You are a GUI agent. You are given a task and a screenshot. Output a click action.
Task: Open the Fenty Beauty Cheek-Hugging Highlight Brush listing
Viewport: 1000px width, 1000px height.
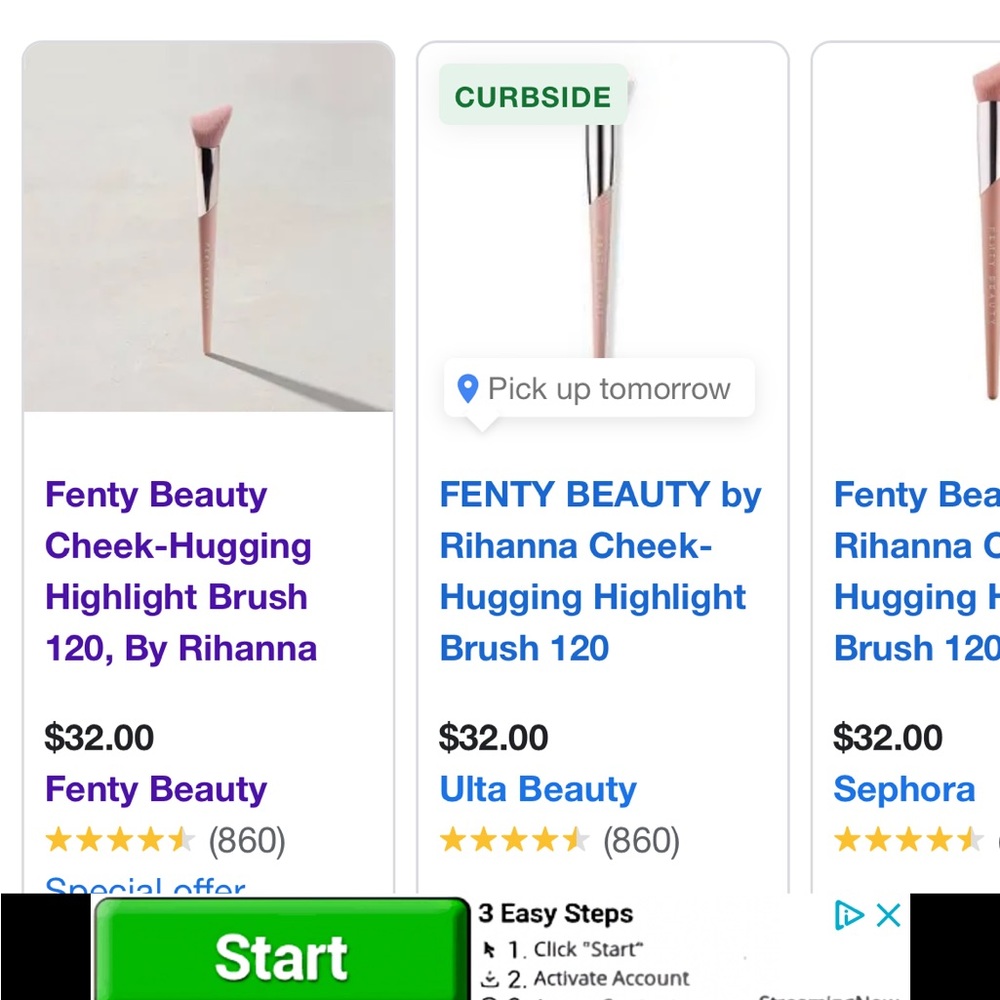[x=178, y=571]
